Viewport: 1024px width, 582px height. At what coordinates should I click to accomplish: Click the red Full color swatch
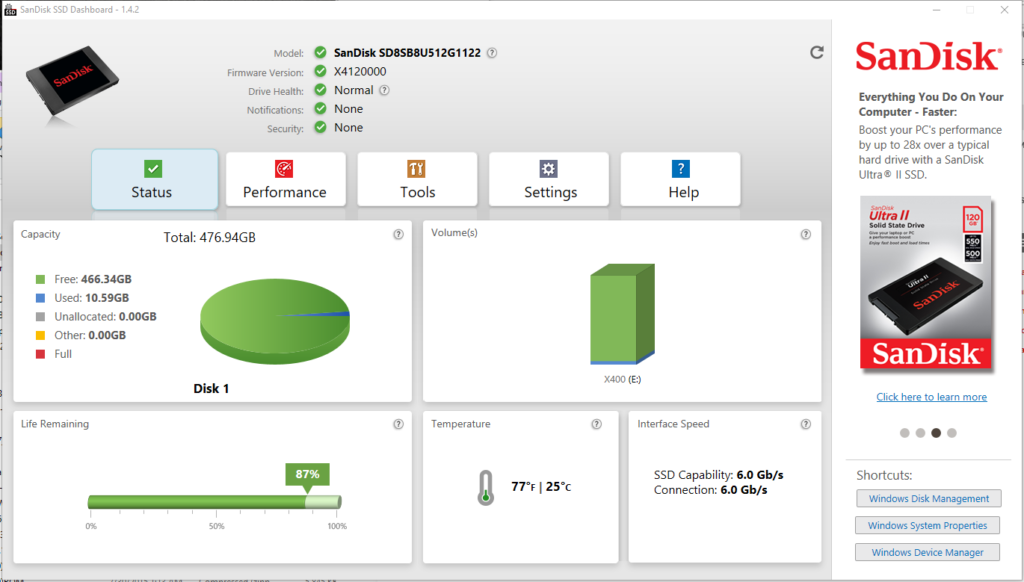pos(40,354)
